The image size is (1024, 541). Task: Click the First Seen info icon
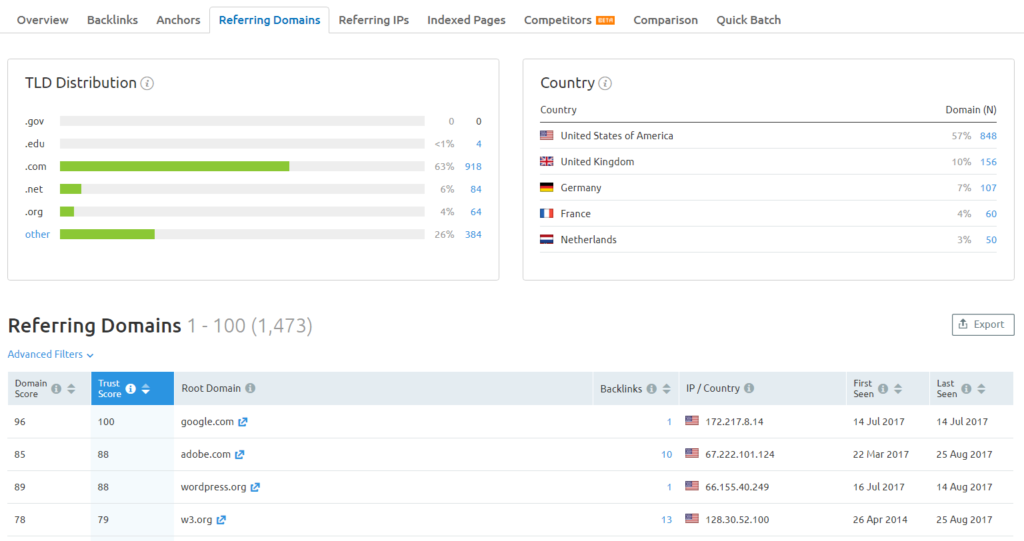click(883, 389)
